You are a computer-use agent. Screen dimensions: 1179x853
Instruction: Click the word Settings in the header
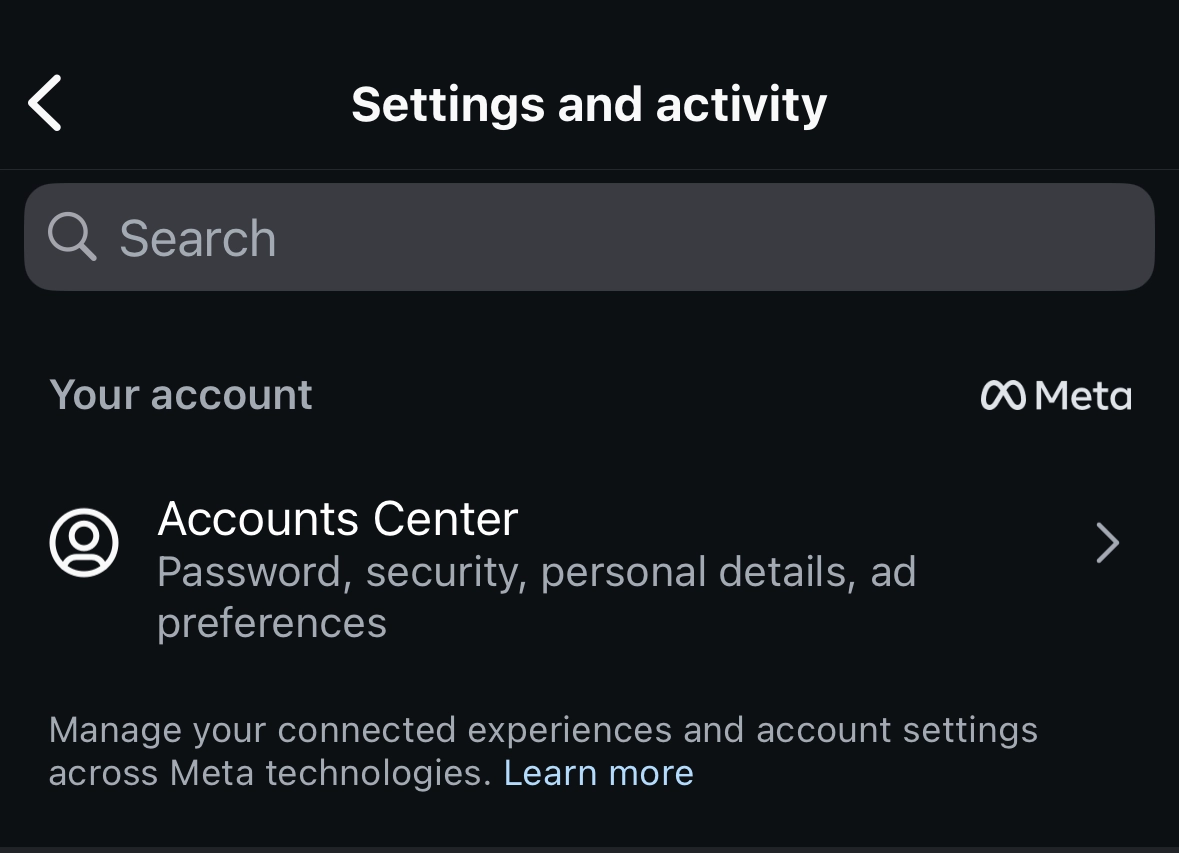447,104
